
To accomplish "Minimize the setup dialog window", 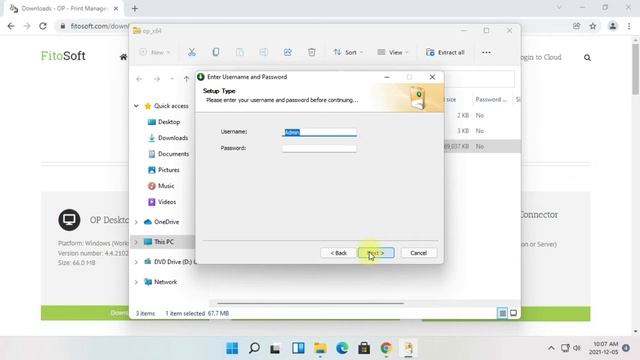I will 387,77.
